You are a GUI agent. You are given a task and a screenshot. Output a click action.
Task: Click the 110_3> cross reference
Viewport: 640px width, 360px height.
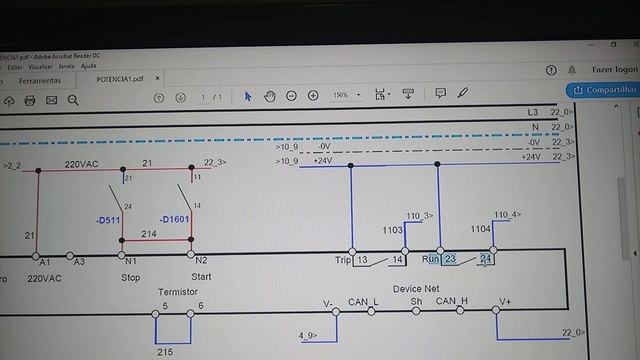[x=420, y=216]
